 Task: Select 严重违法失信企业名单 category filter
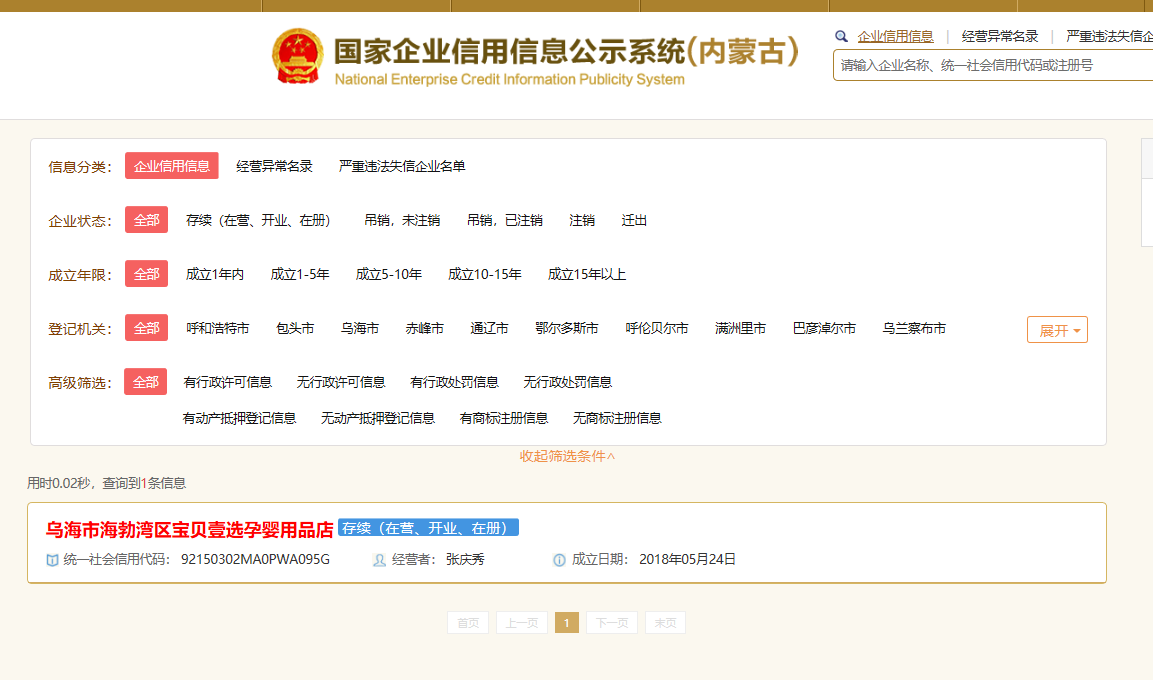pos(402,166)
